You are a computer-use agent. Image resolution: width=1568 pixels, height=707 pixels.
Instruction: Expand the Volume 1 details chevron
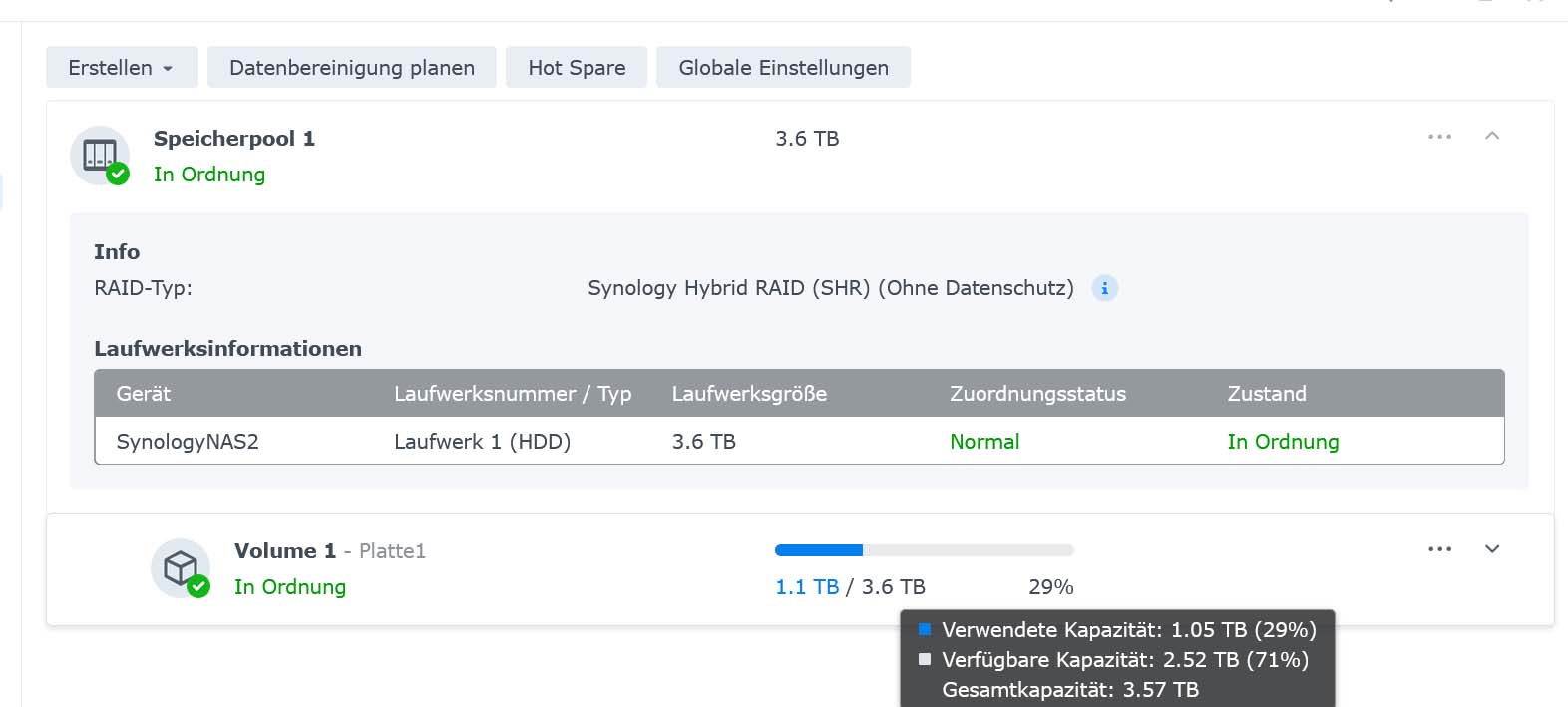click(x=1492, y=549)
